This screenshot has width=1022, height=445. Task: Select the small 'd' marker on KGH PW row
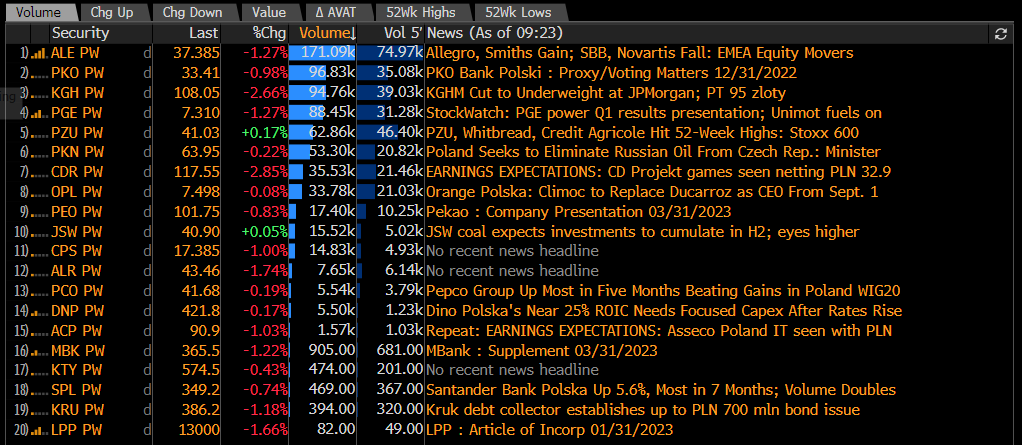(147, 93)
